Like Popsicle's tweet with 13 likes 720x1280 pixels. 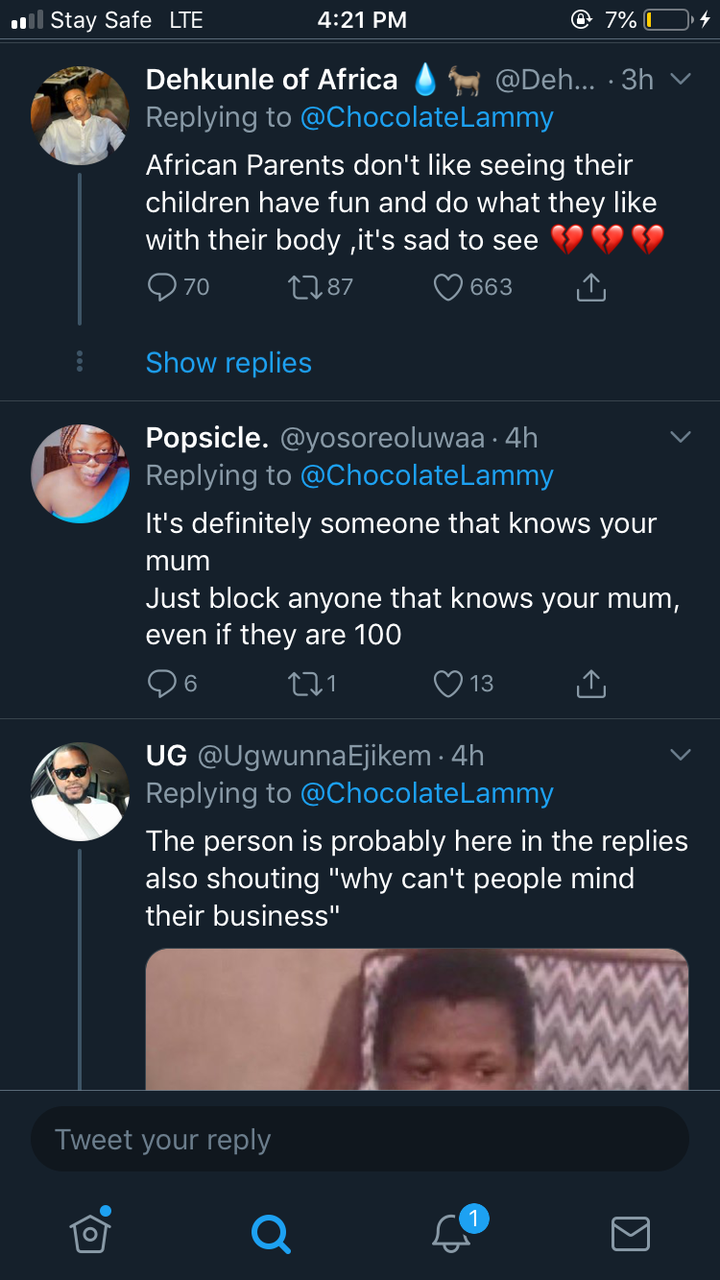[x=448, y=684]
